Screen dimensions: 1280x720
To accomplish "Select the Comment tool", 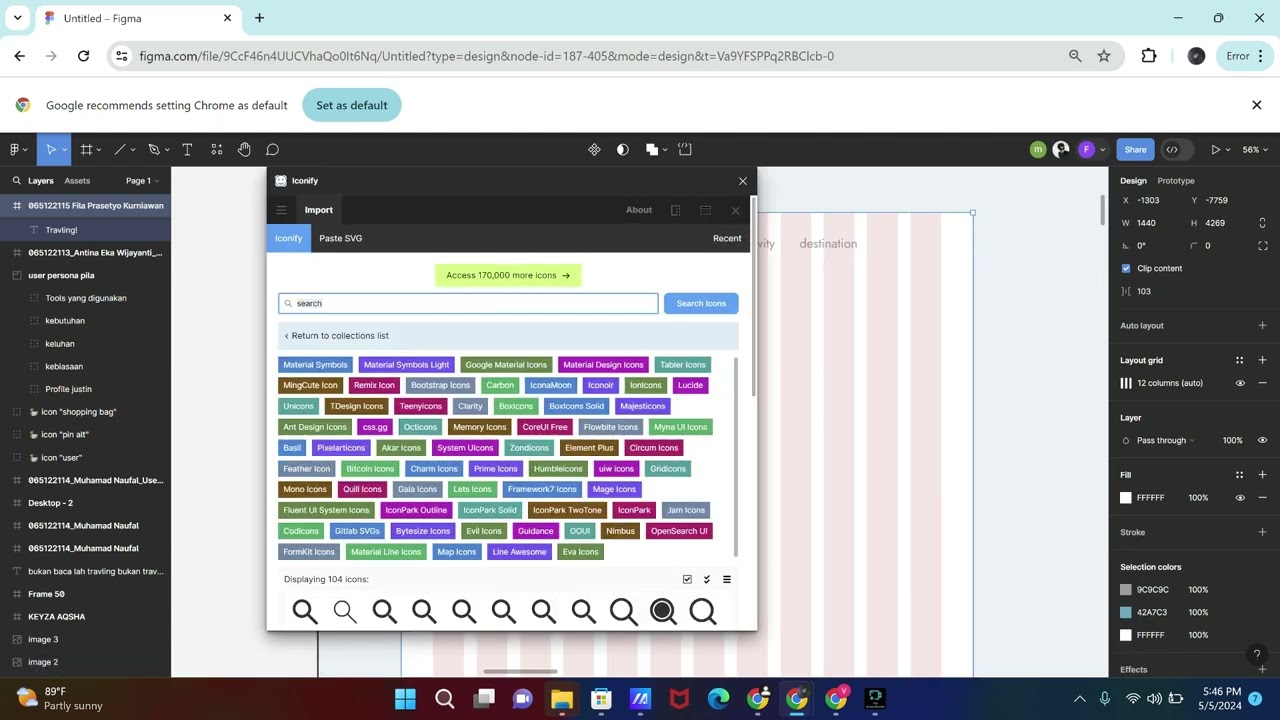I will pos(272,149).
